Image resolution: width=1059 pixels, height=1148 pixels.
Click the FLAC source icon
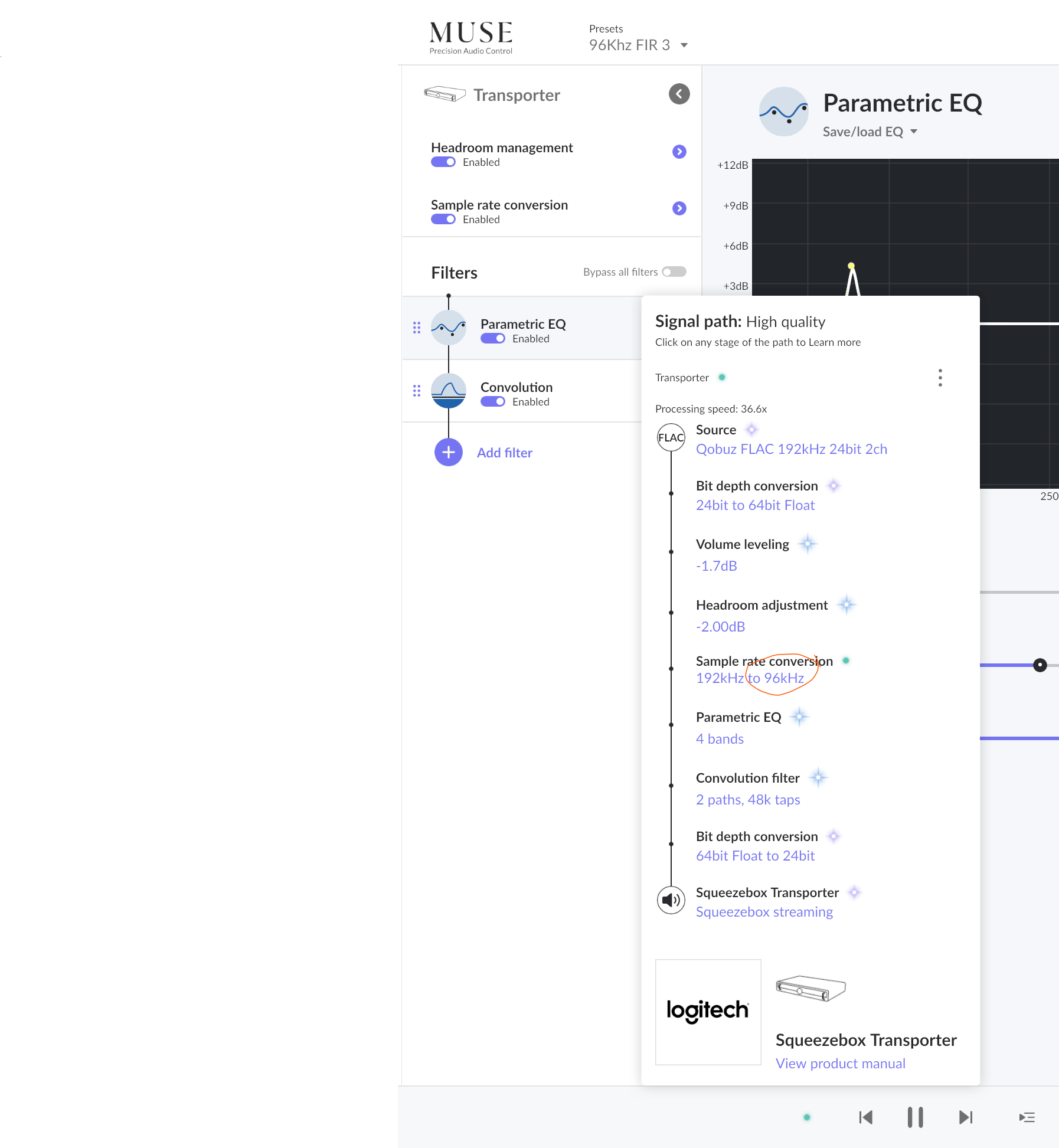point(671,438)
